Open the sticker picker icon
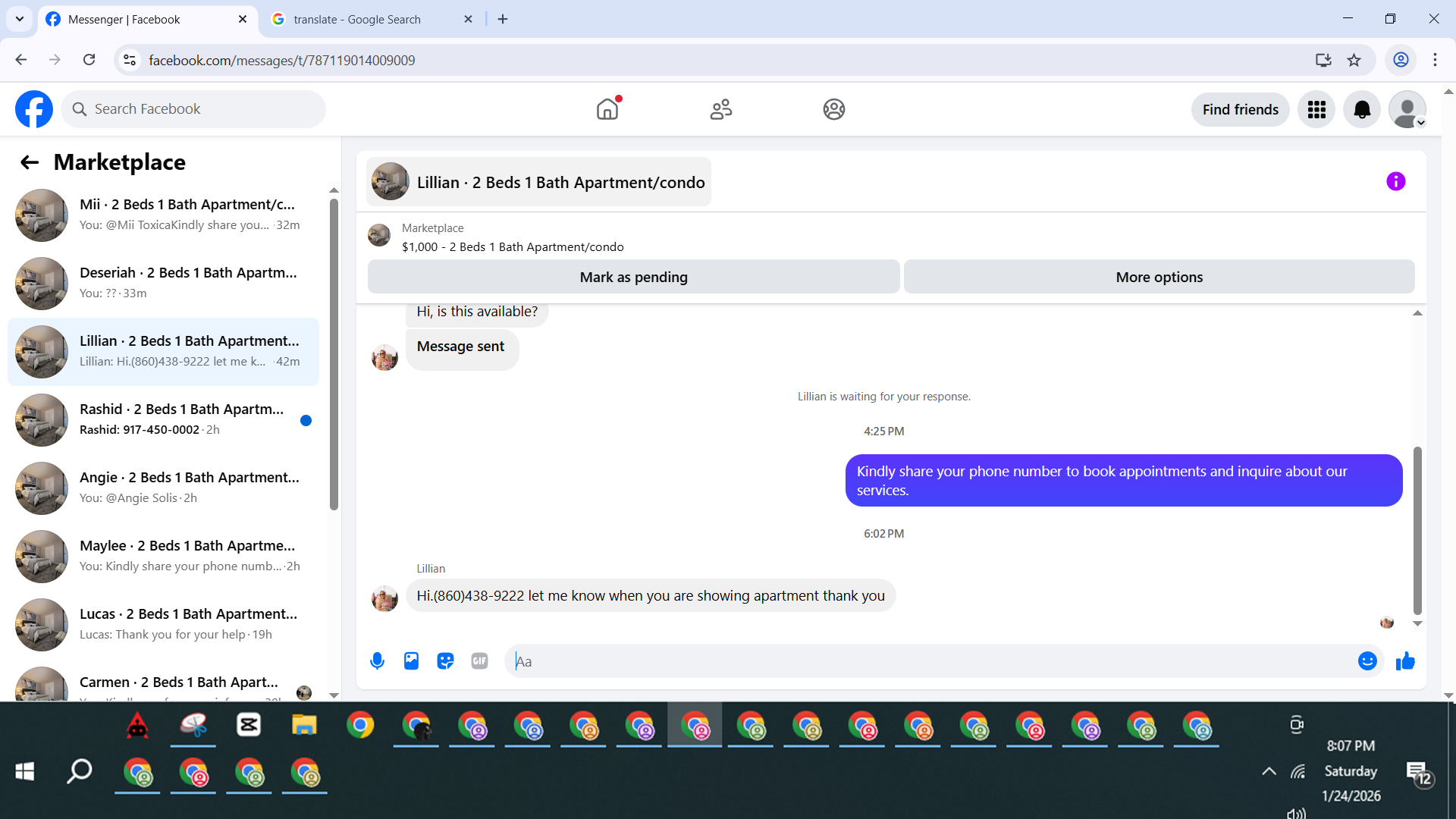Viewport: 1456px width, 819px height. (445, 661)
